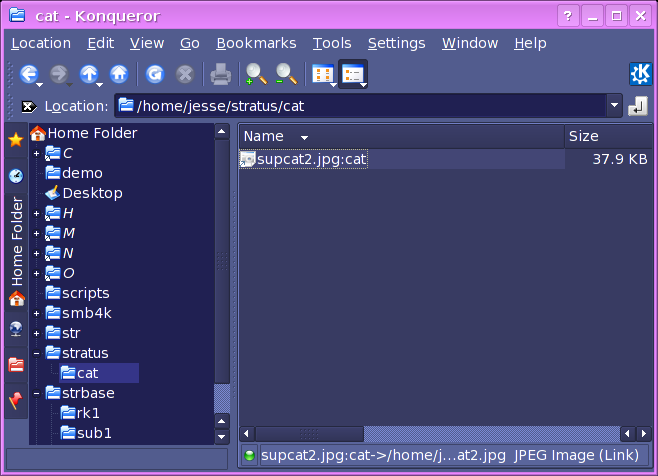Expand the smb4k folder node
Viewport: 658px width, 476px height.
(37, 314)
